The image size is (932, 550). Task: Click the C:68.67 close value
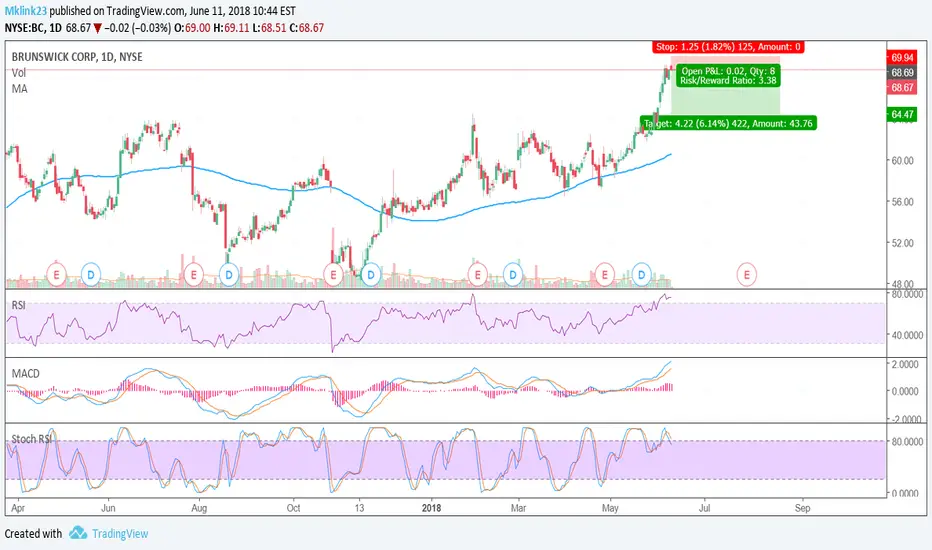(307, 28)
